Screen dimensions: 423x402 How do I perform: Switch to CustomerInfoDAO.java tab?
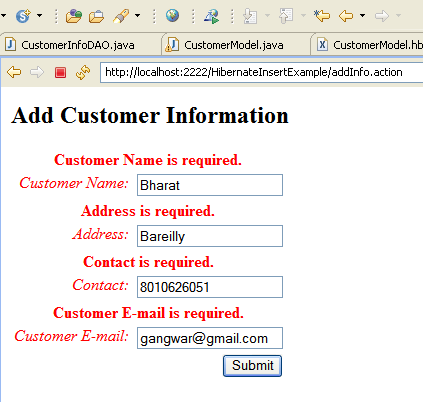coord(78,45)
